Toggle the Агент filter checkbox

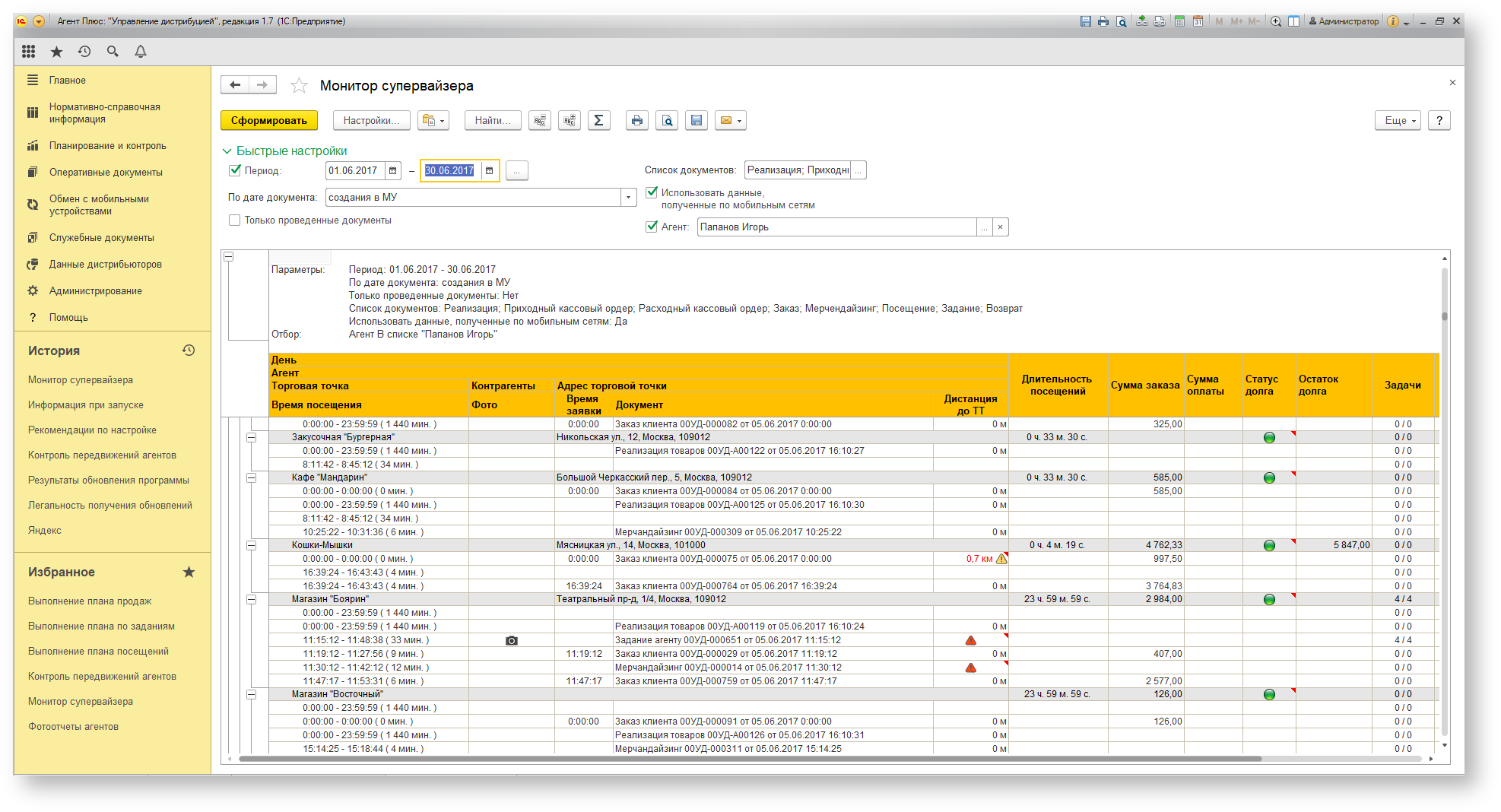click(x=652, y=227)
